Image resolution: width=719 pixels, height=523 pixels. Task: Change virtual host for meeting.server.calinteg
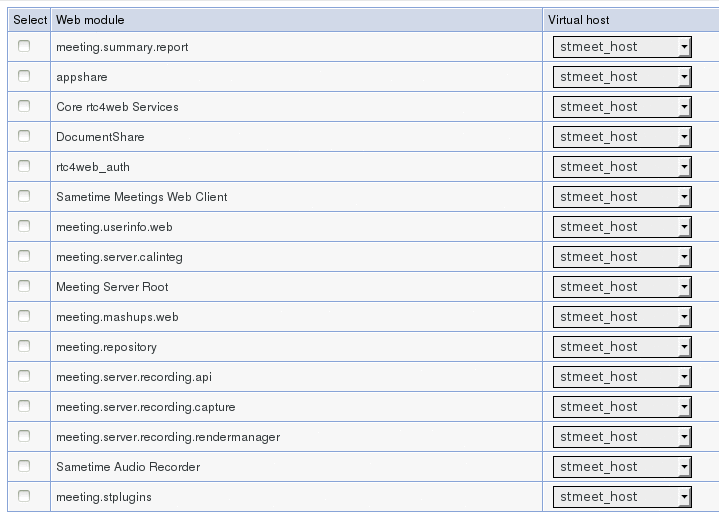[622, 257]
